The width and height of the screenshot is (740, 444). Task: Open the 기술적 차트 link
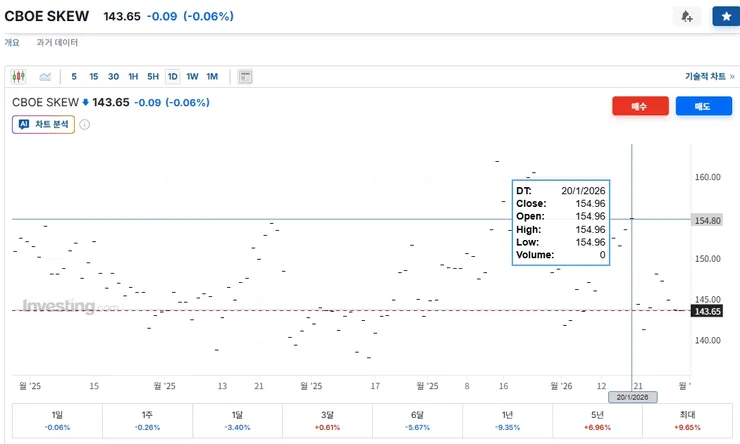coord(709,76)
